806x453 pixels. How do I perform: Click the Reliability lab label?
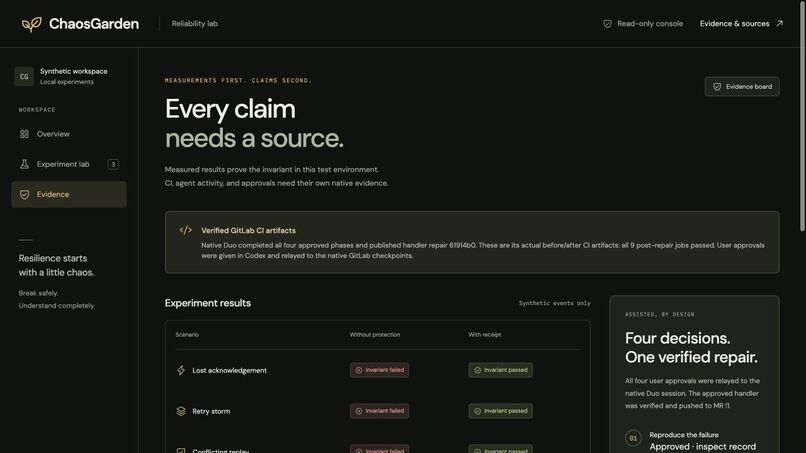(195, 24)
